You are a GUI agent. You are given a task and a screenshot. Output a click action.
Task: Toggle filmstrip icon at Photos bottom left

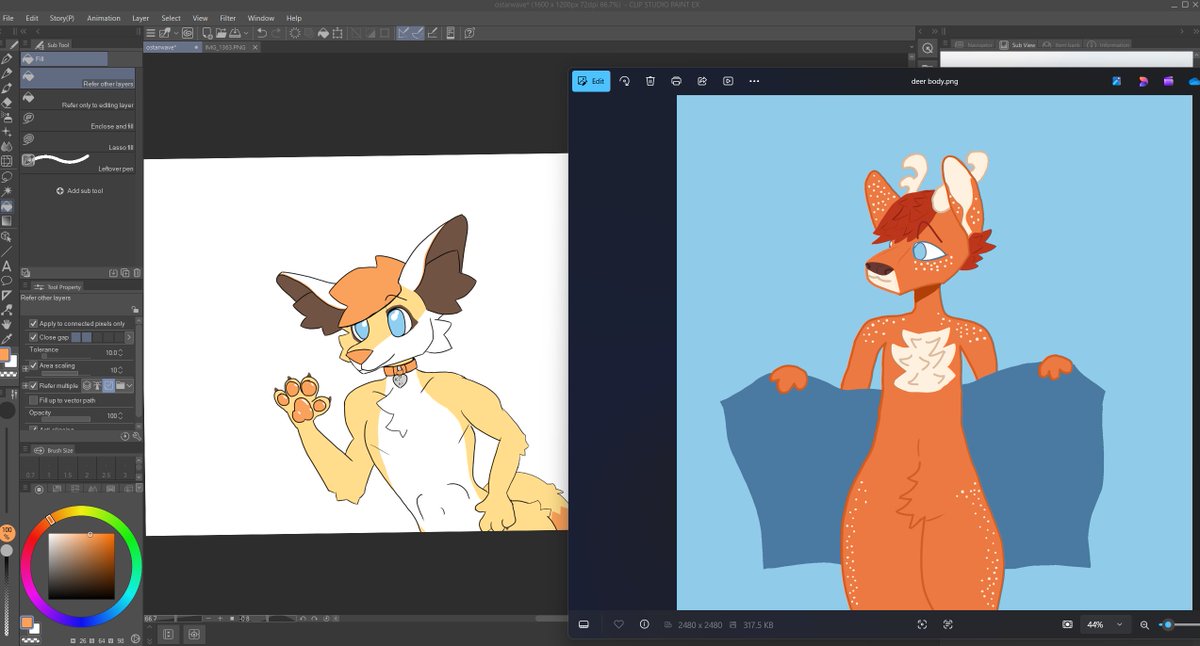click(x=584, y=624)
